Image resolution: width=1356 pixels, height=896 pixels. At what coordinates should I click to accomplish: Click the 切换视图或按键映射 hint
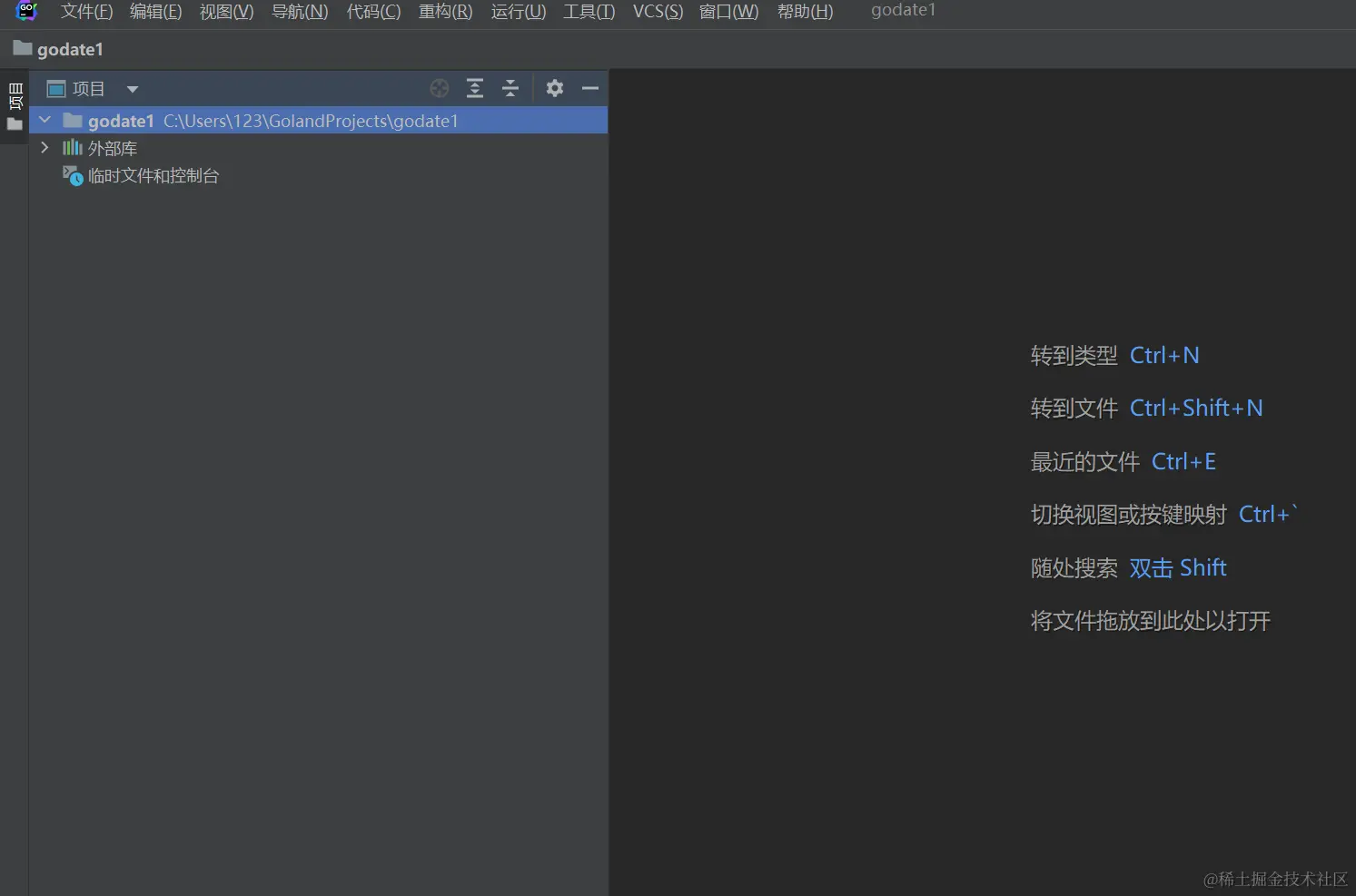[x=1163, y=515]
